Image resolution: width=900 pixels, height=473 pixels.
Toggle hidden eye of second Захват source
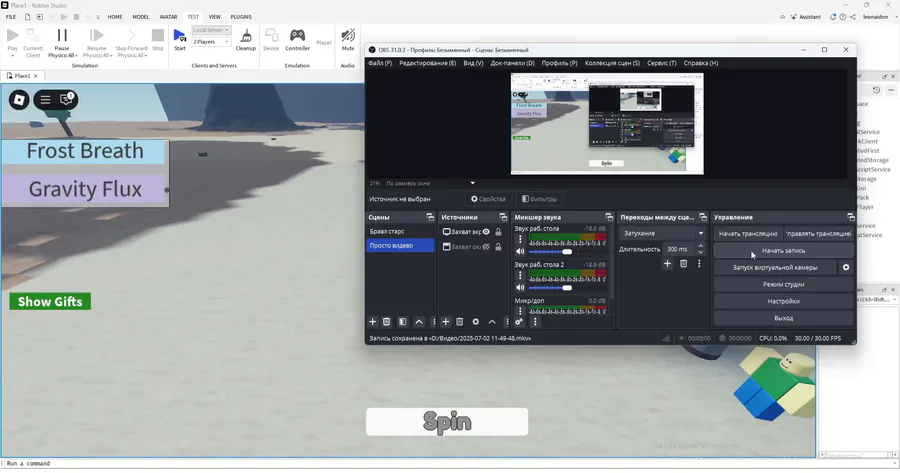[x=486, y=247]
